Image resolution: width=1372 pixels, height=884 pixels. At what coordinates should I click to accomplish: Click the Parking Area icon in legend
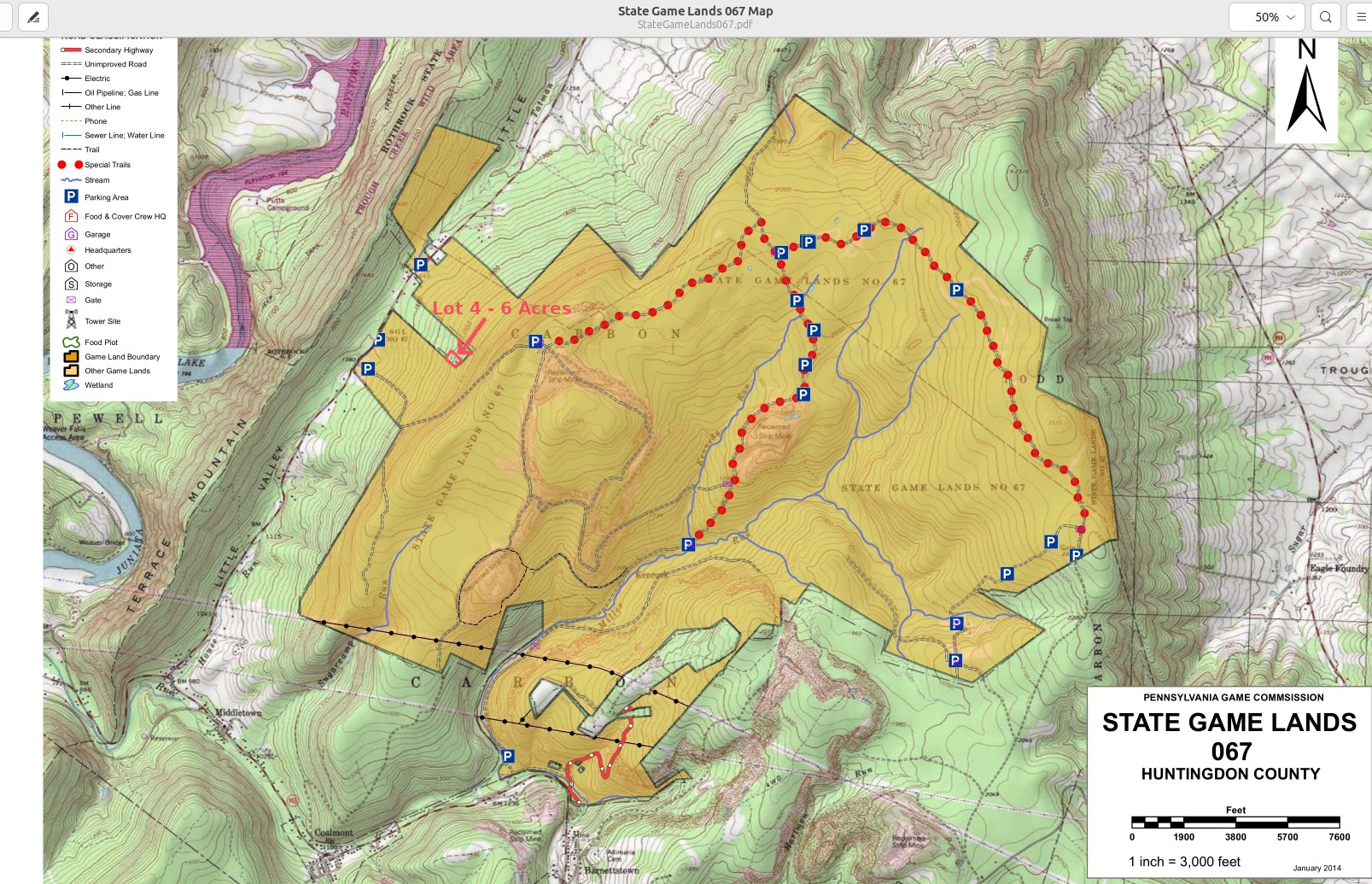point(71,196)
